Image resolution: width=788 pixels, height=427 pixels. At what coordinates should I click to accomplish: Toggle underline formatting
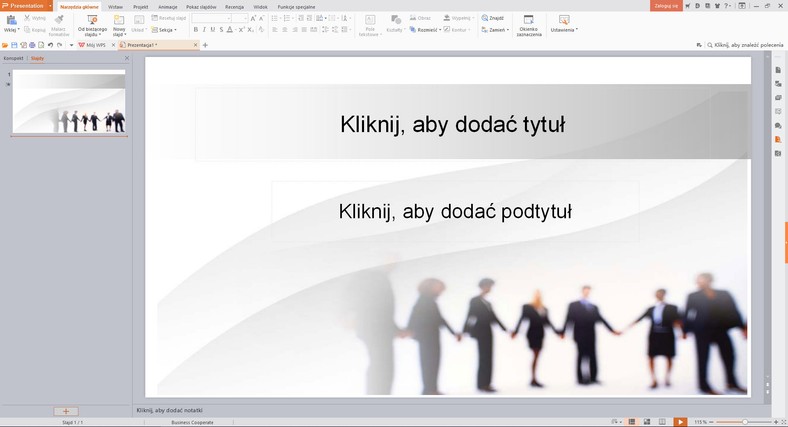pos(212,30)
